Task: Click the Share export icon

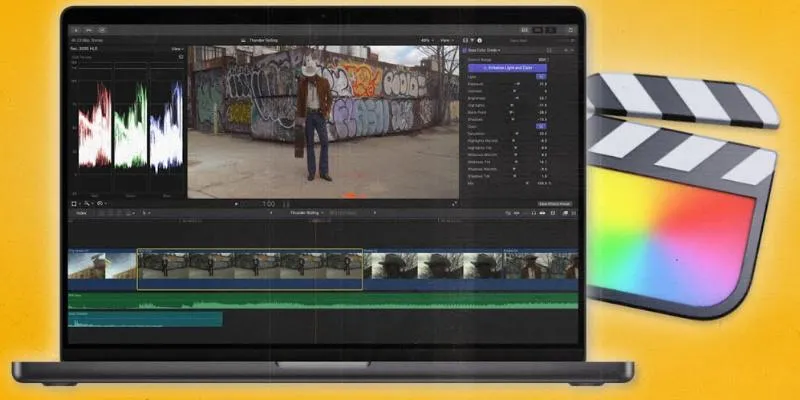Action: (x=570, y=30)
